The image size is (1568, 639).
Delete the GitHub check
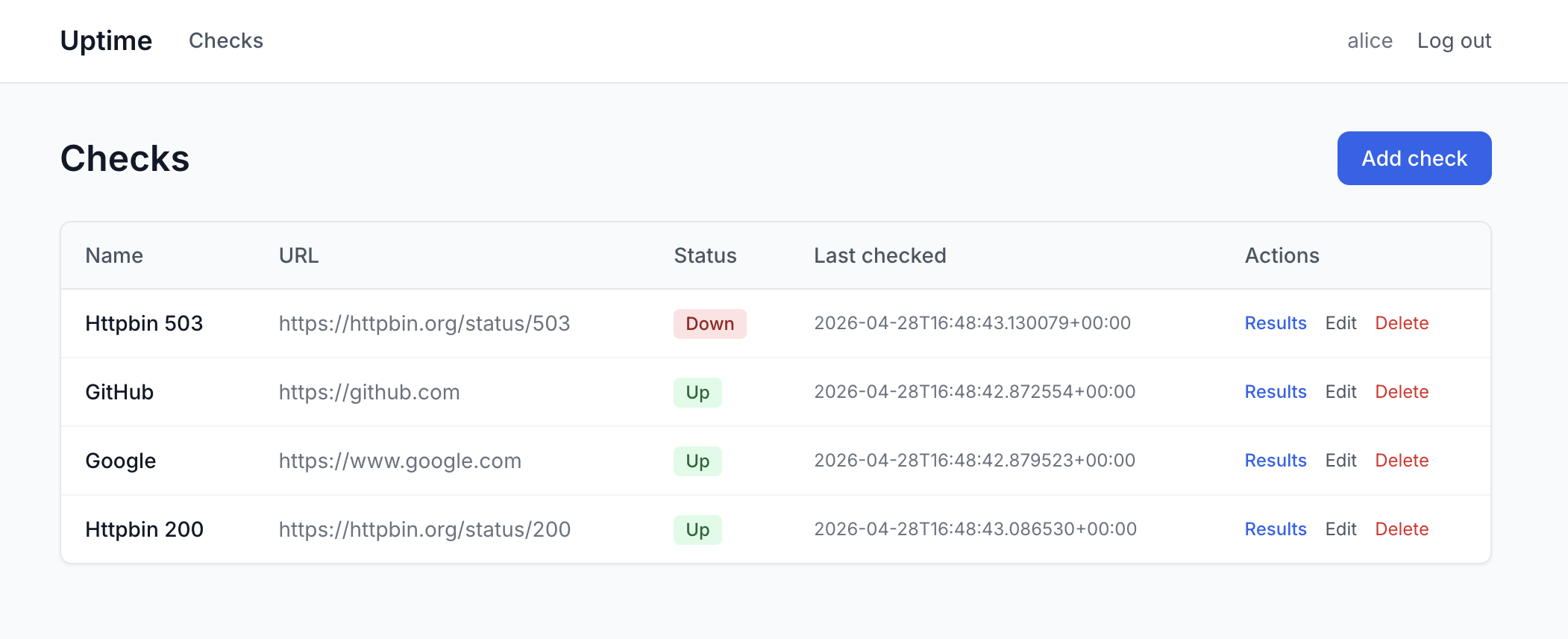tap(1401, 392)
